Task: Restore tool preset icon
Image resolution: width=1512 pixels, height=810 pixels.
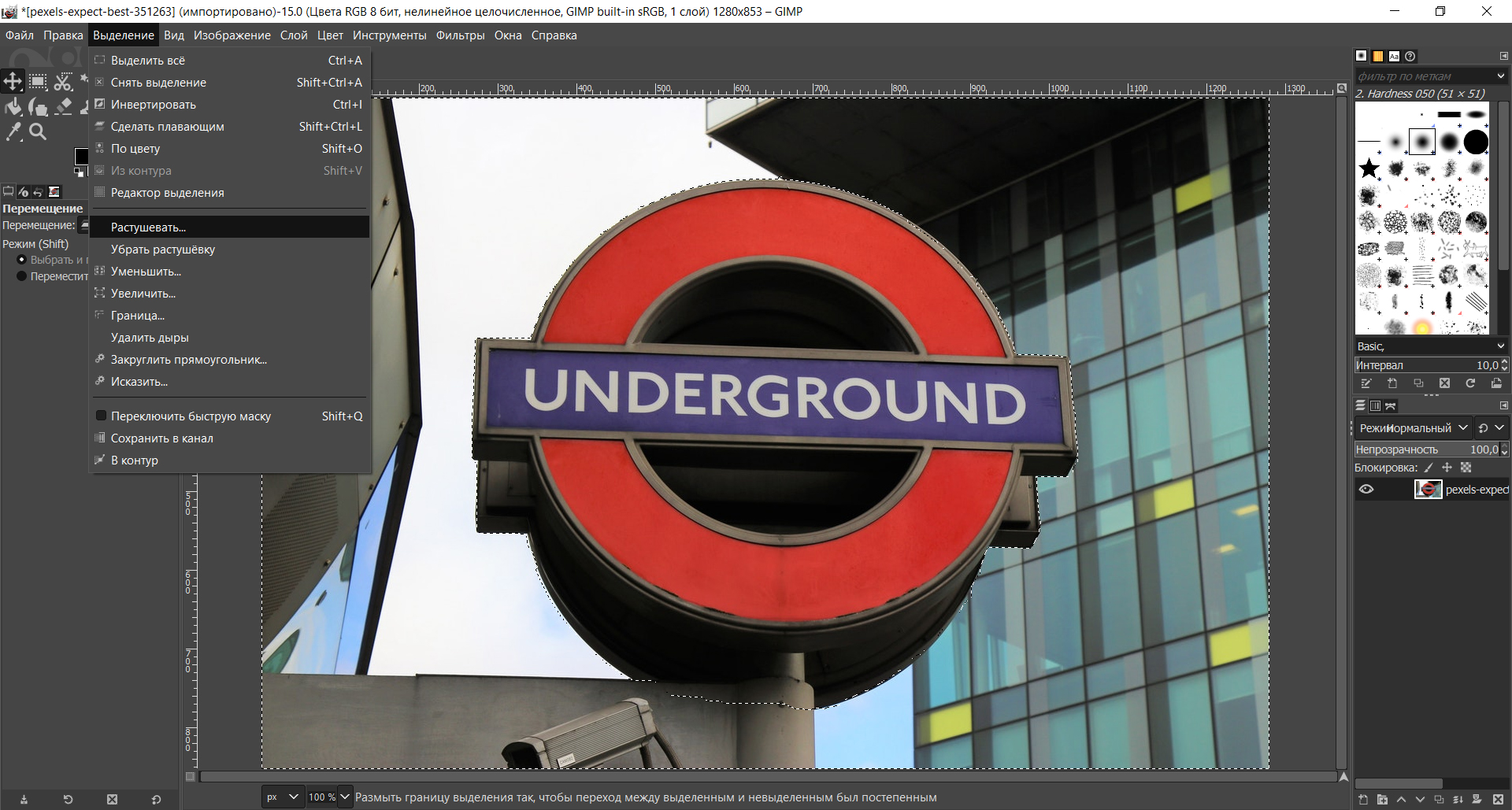Action: [68, 799]
